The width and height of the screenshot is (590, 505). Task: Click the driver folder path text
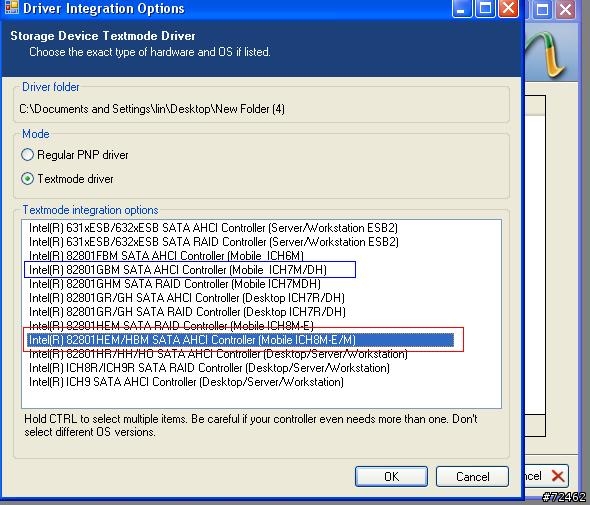click(x=152, y=109)
